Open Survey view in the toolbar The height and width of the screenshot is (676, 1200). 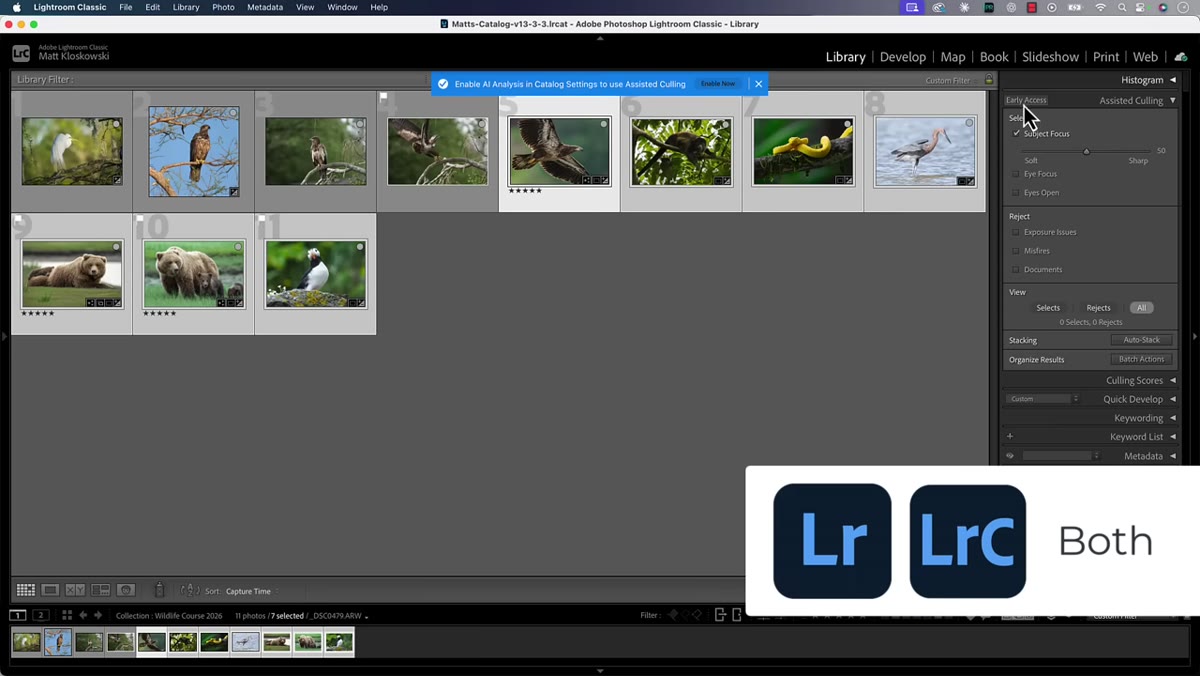tap(101, 590)
